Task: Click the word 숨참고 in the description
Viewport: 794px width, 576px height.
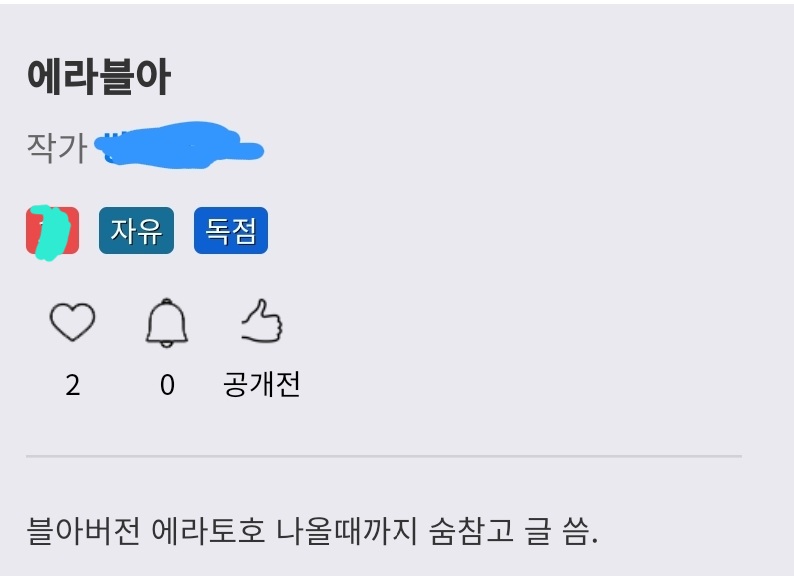Action: pos(471,530)
